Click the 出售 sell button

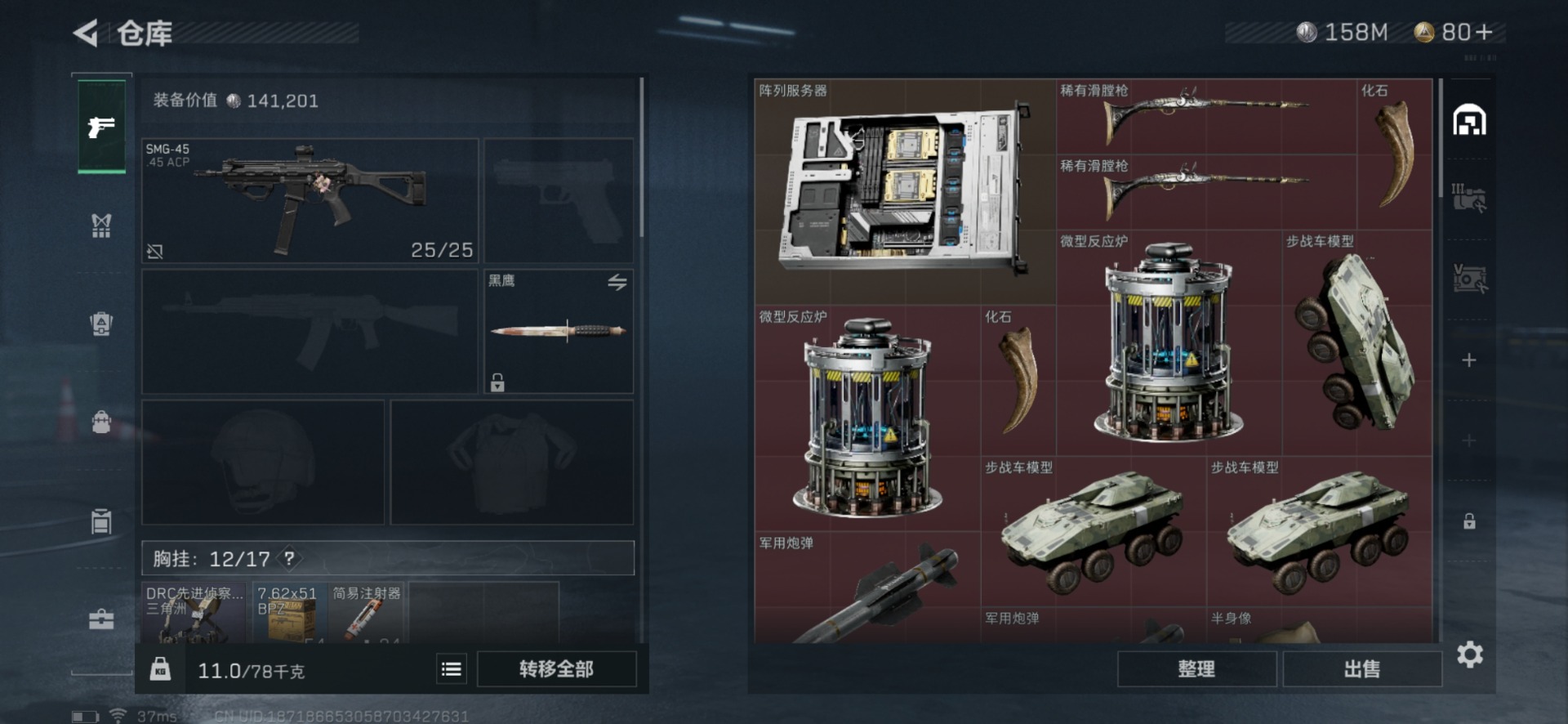click(x=1361, y=669)
